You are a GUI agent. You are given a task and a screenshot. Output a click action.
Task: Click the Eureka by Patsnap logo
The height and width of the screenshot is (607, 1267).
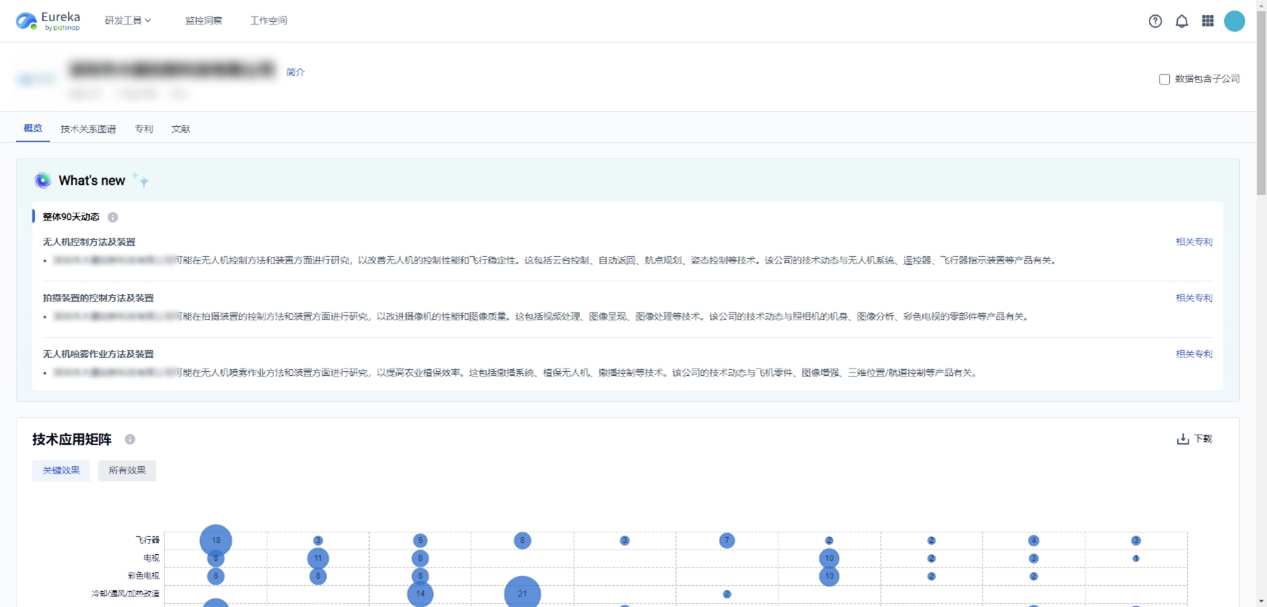(48, 21)
